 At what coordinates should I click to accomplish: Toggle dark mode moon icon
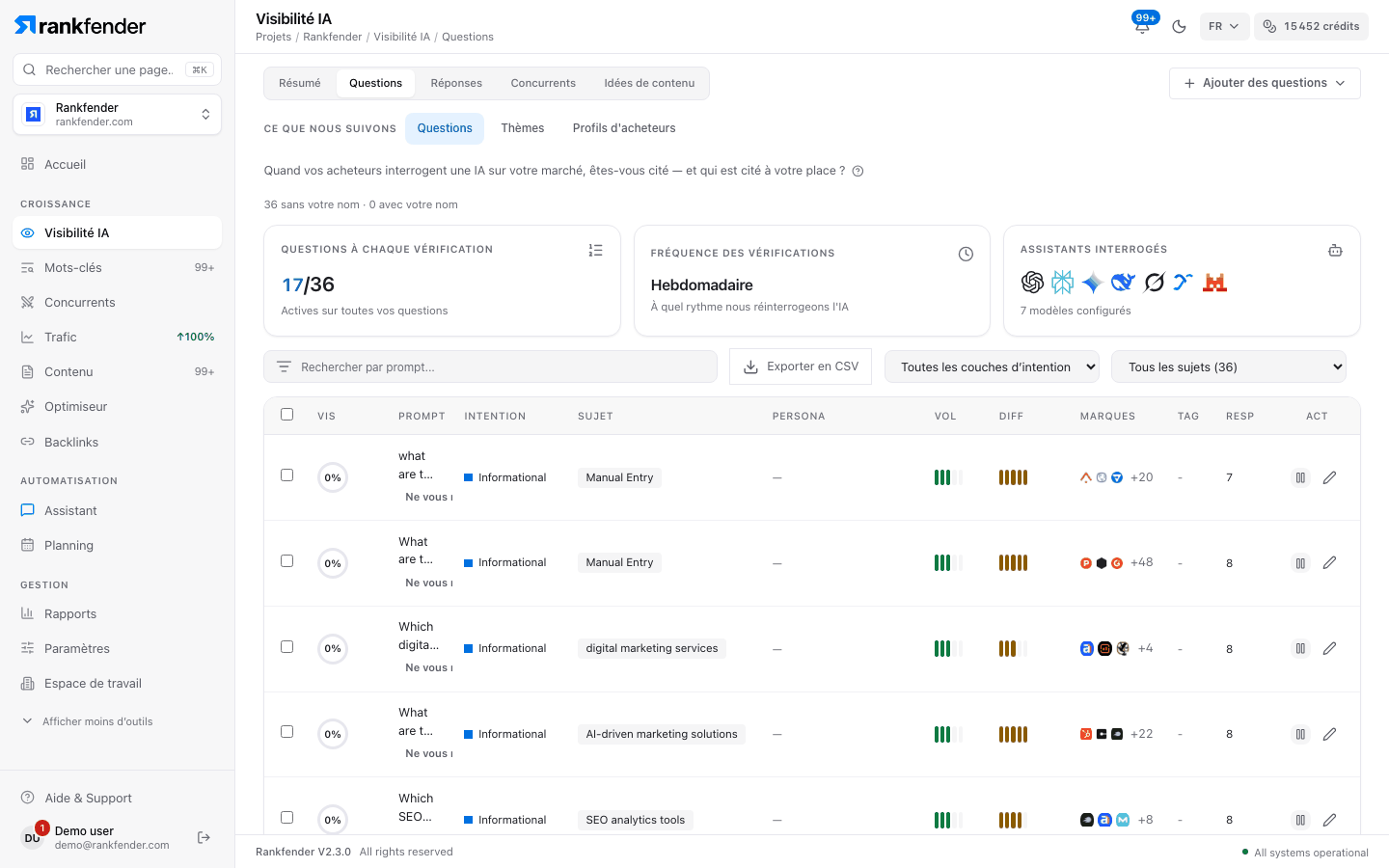point(1179,26)
